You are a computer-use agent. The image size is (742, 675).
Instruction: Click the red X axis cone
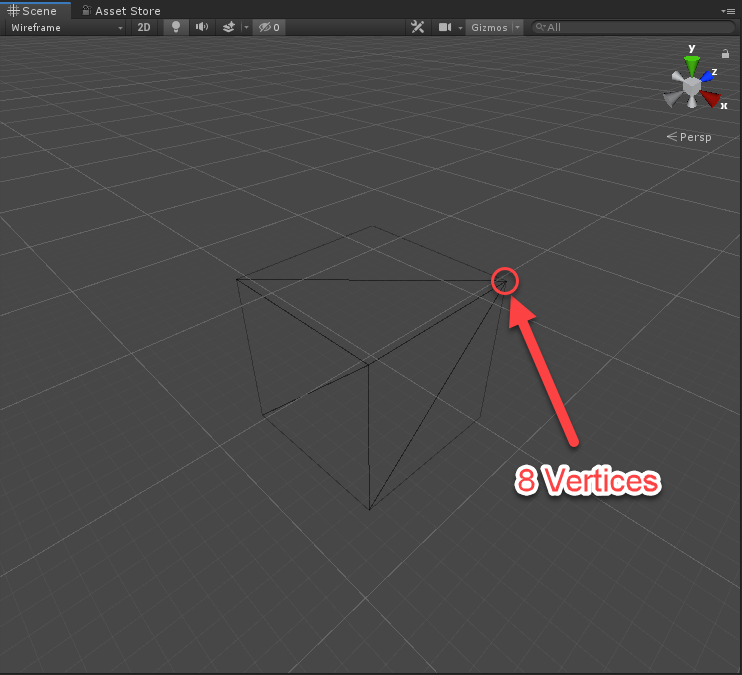click(711, 98)
